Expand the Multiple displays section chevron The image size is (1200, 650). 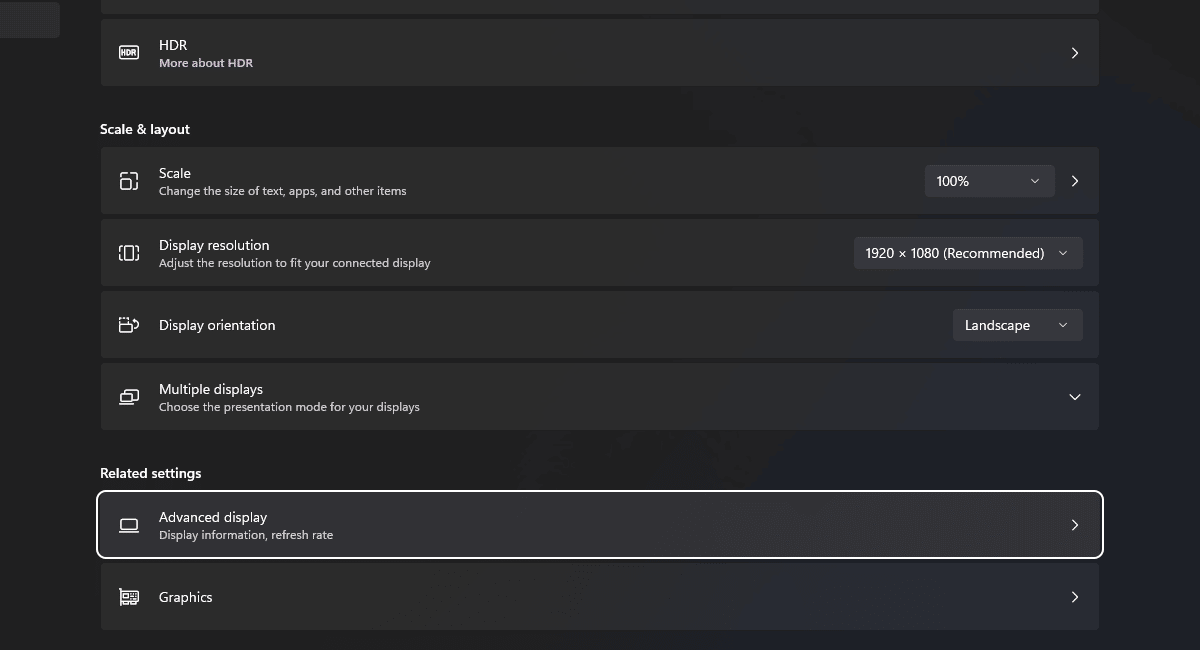[x=1075, y=397]
